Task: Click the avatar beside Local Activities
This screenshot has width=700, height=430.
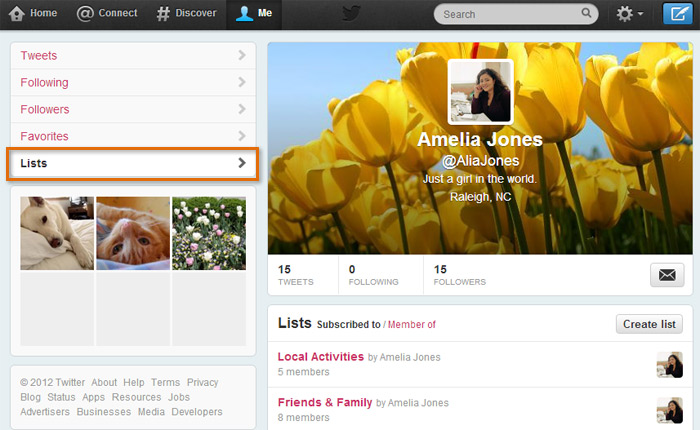Action: click(x=670, y=365)
